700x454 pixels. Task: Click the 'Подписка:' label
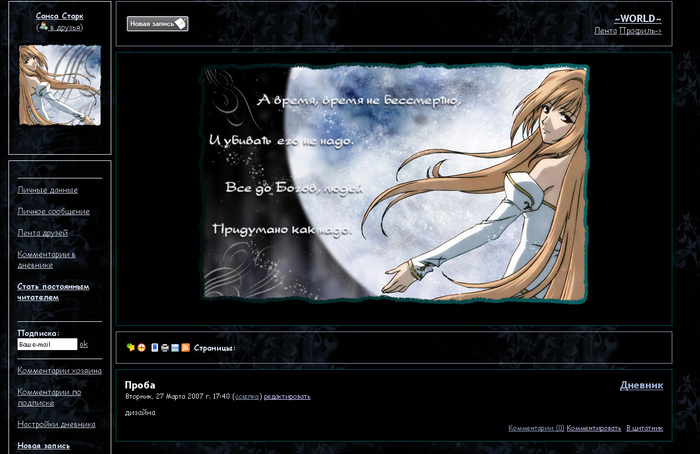click(x=38, y=333)
